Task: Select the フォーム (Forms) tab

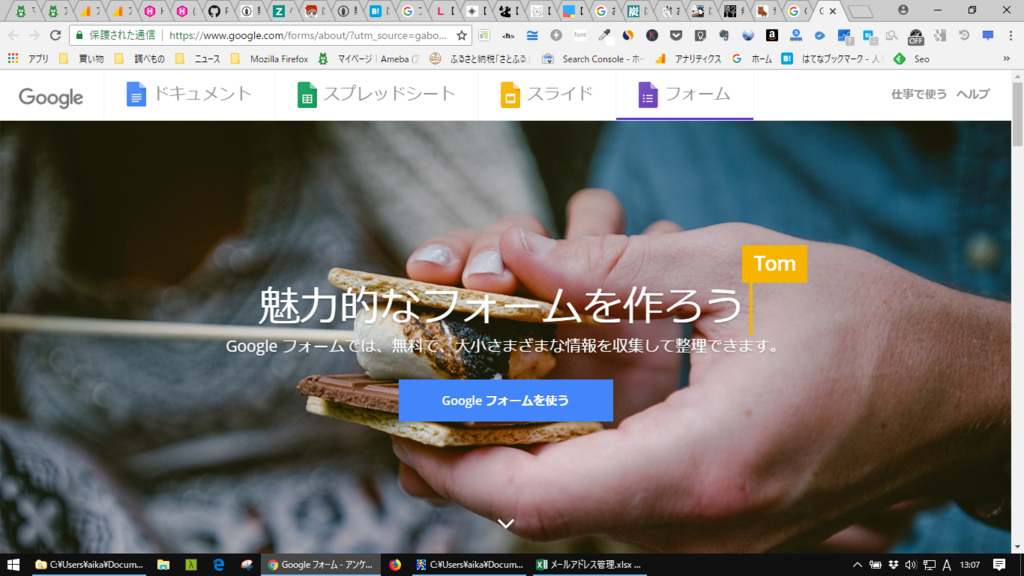Action: coord(684,95)
